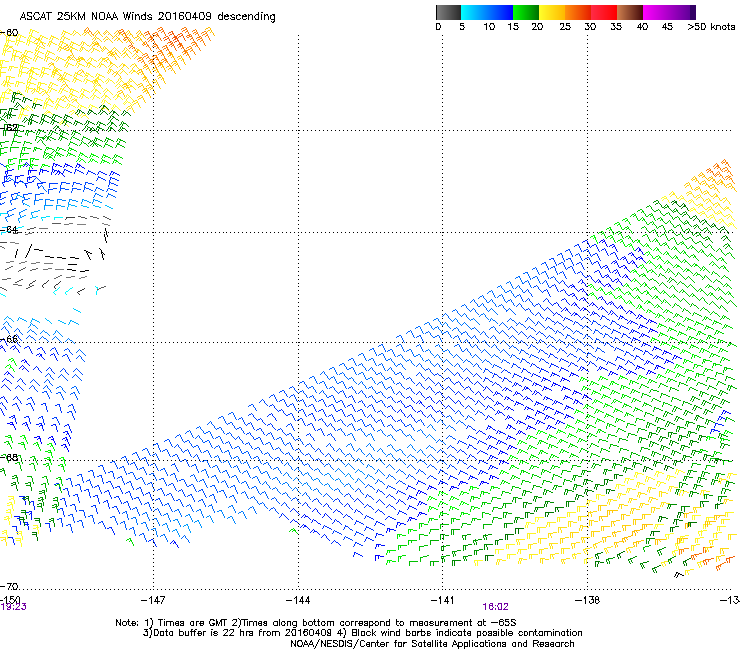Click the '-66' latitude label

tap(9, 339)
